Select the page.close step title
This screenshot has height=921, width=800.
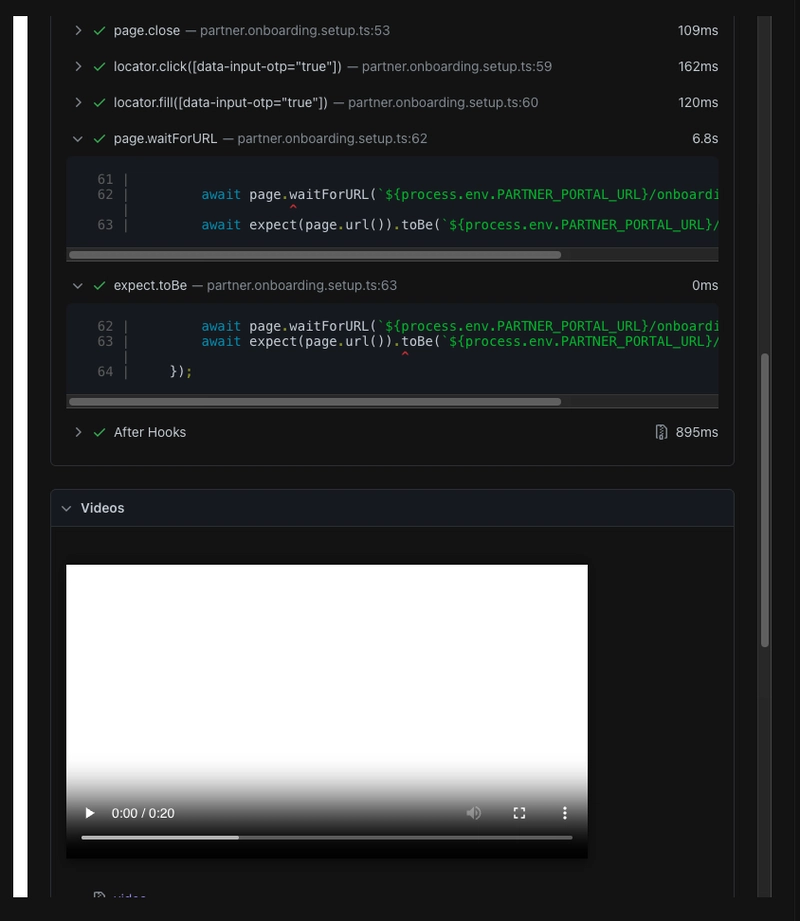tap(147, 31)
